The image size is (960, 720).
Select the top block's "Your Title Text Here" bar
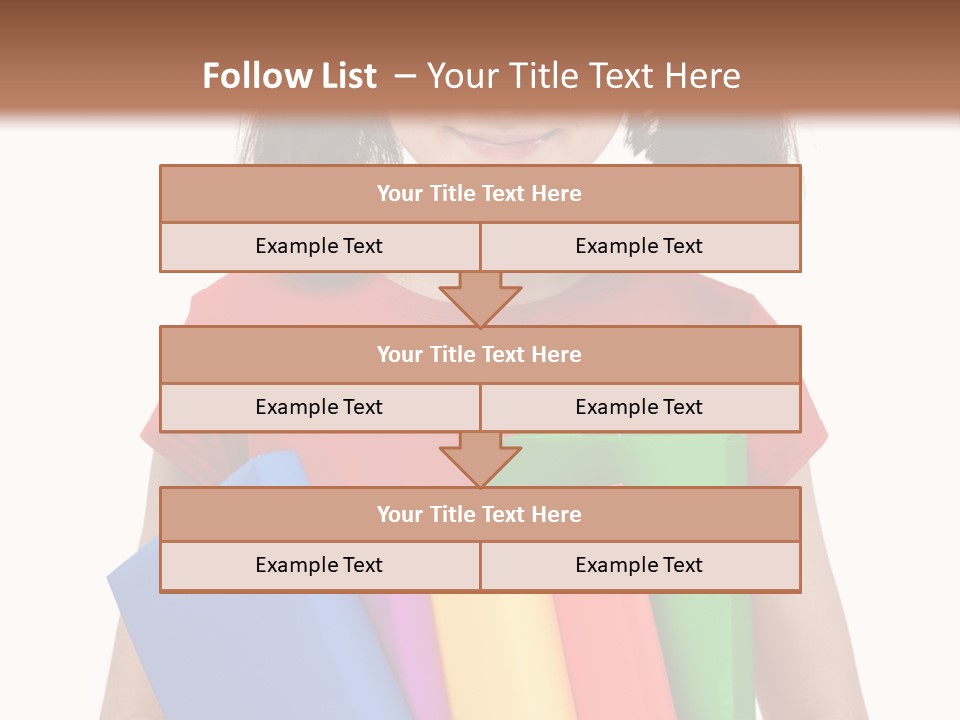(480, 193)
